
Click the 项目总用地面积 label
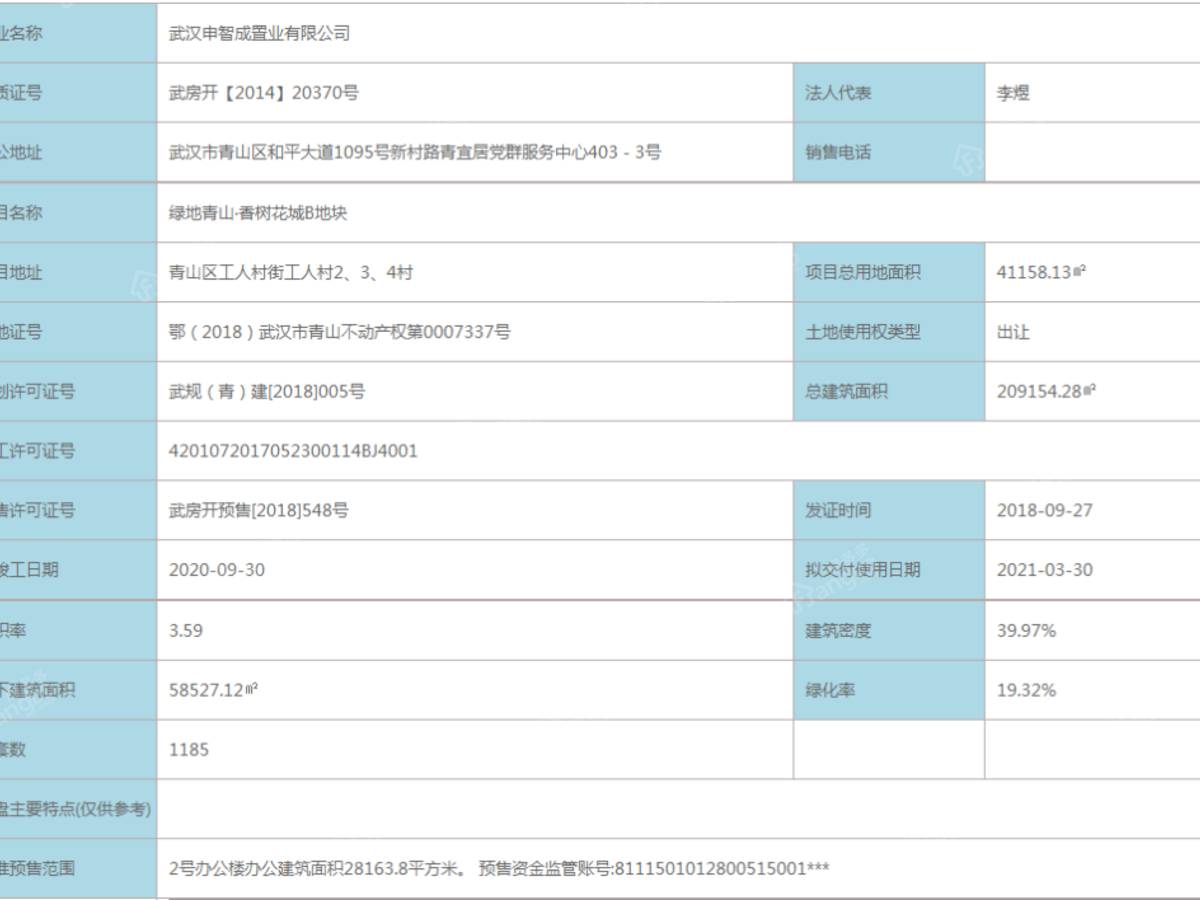click(863, 272)
